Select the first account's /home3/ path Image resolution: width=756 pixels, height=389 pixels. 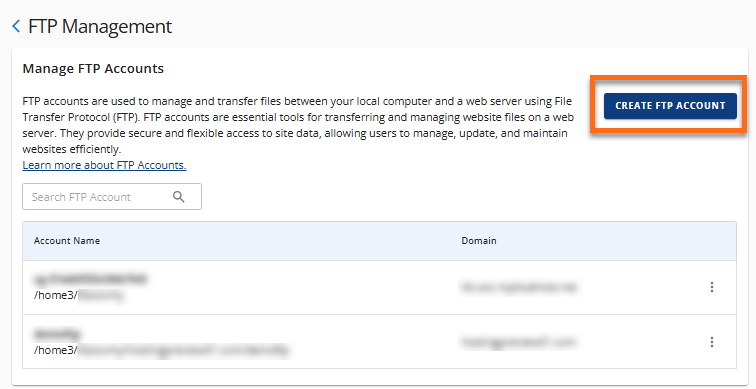(79, 295)
